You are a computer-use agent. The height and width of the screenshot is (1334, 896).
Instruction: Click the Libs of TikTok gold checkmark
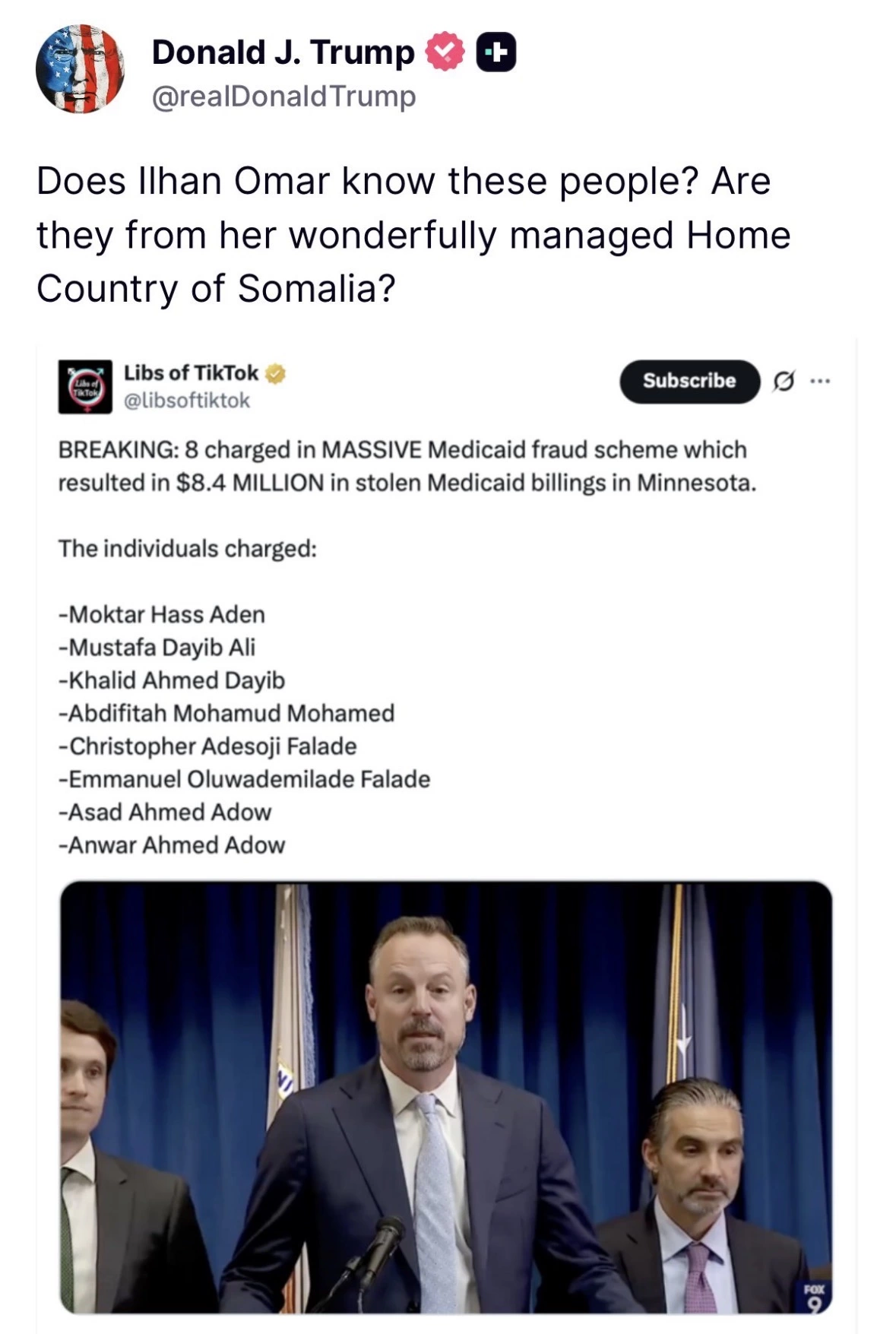pos(276,373)
